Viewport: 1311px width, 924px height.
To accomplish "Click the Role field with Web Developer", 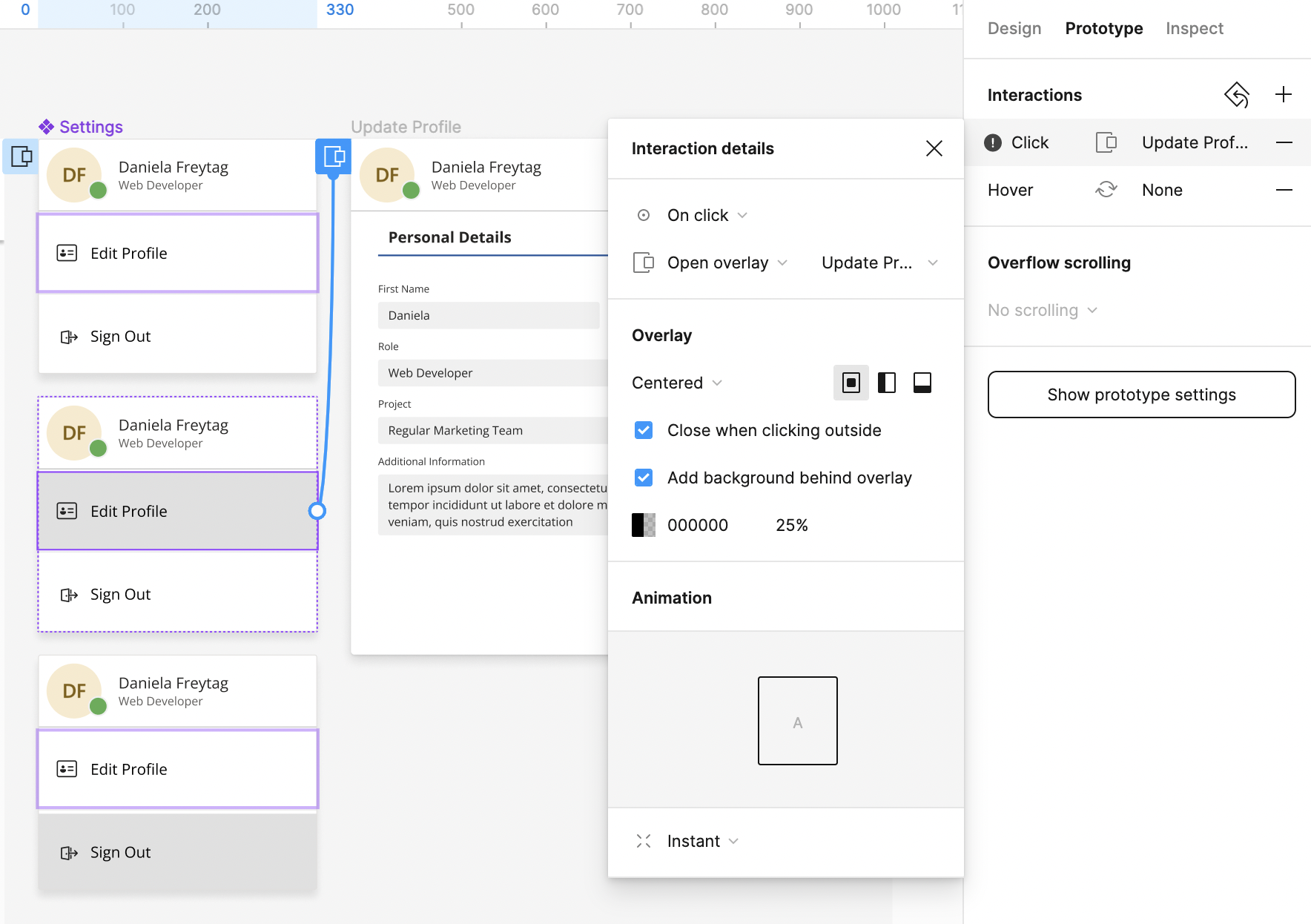I will [x=493, y=373].
